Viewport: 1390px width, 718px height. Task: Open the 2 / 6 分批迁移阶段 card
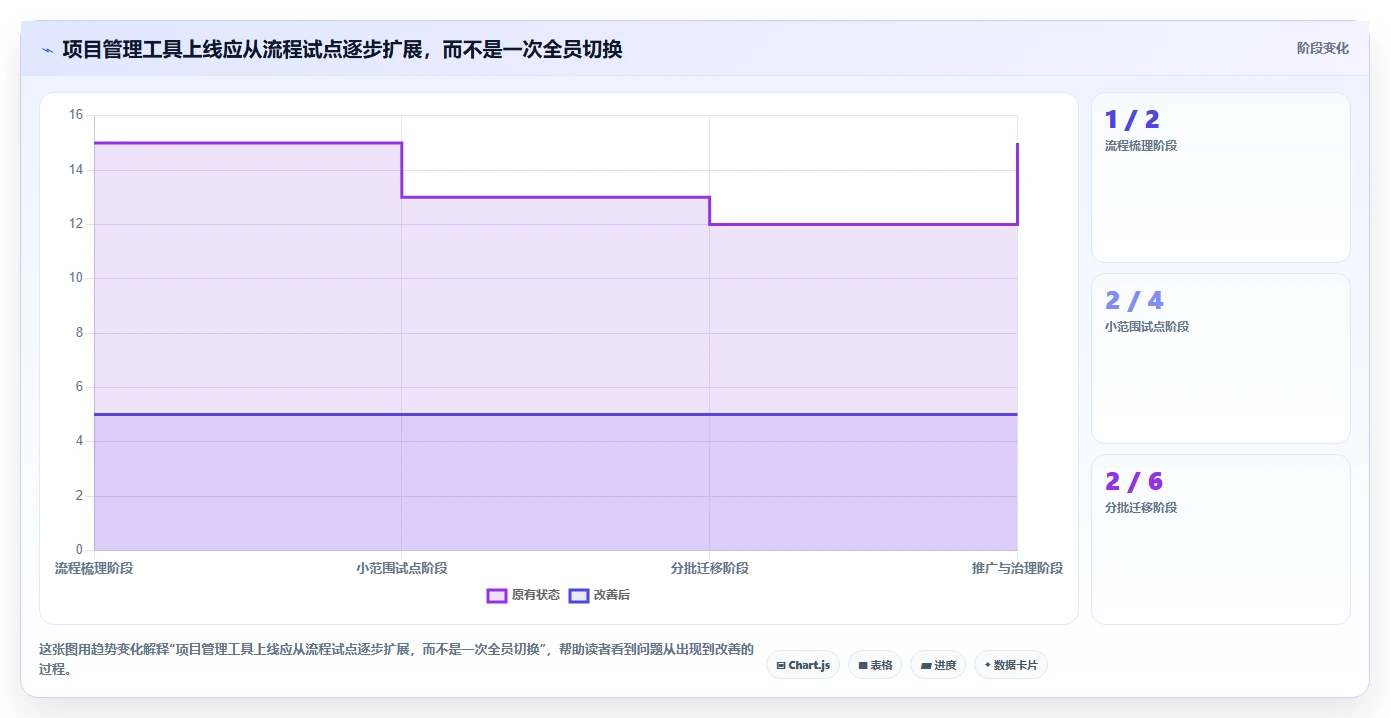(1221, 540)
